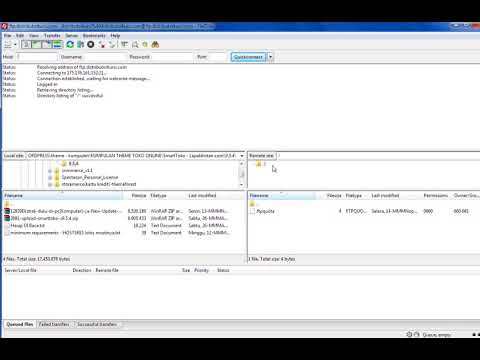Image resolution: width=480 pixels, height=360 pixels.
Task: Select the Spectacon_Personal_License tree folder
Action: (90, 177)
